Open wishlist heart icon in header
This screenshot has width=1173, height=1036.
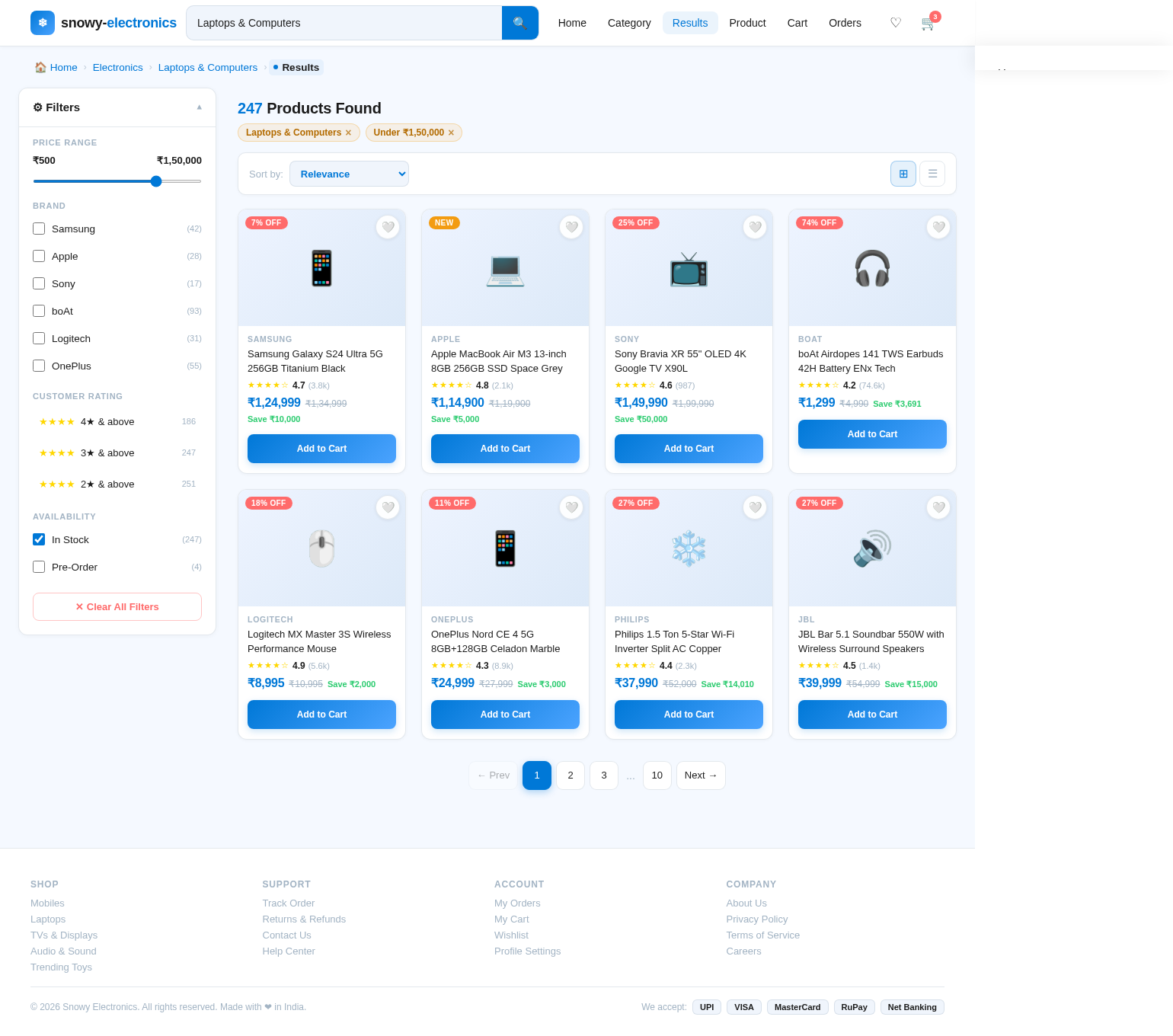pyautogui.click(x=896, y=23)
